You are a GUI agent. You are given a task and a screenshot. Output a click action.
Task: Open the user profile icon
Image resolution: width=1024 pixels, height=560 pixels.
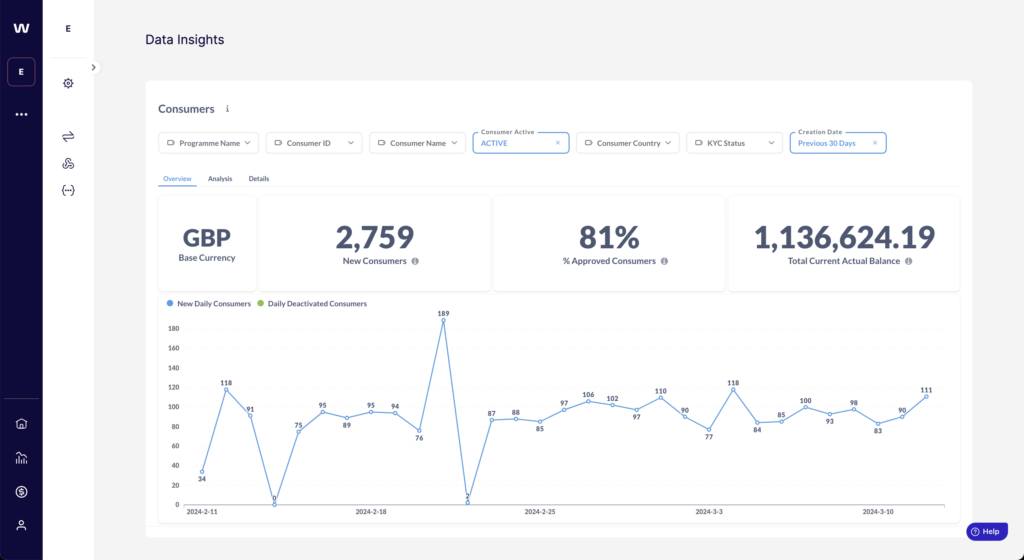tap(21, 525)
